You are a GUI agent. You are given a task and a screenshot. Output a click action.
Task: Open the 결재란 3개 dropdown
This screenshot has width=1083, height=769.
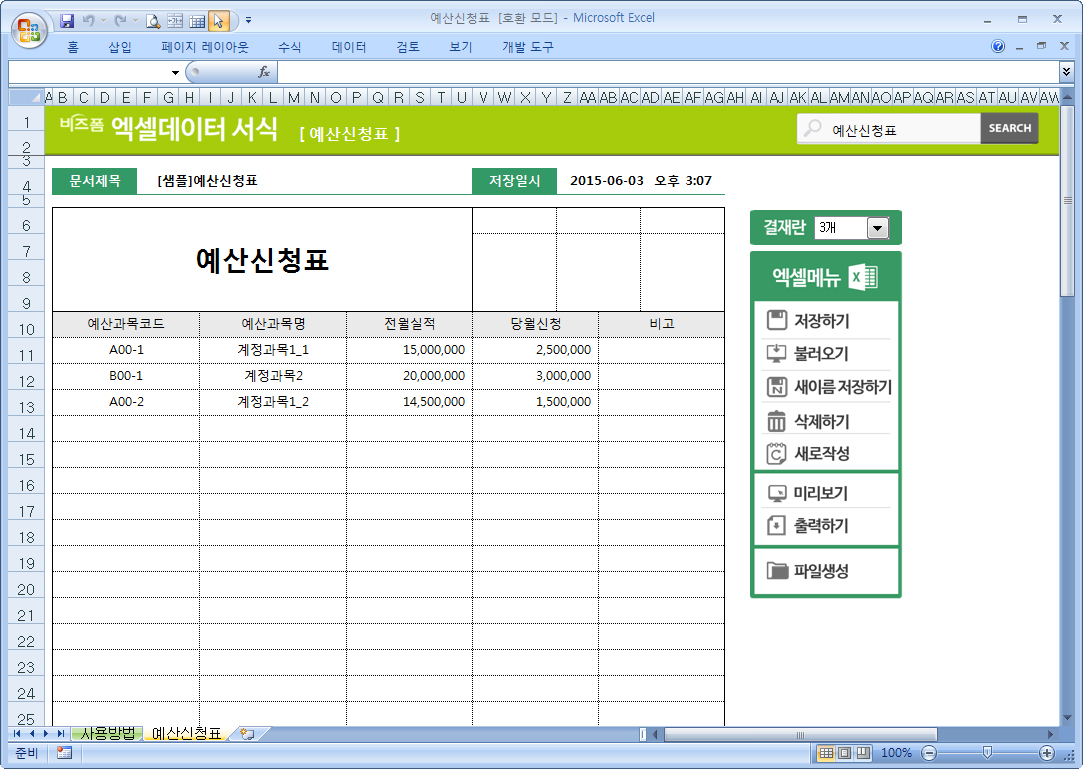pyautogui.click(x=877, y=228)
